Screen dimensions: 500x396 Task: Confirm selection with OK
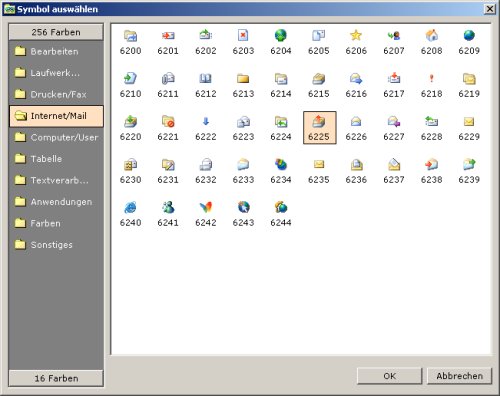[389, 376]
